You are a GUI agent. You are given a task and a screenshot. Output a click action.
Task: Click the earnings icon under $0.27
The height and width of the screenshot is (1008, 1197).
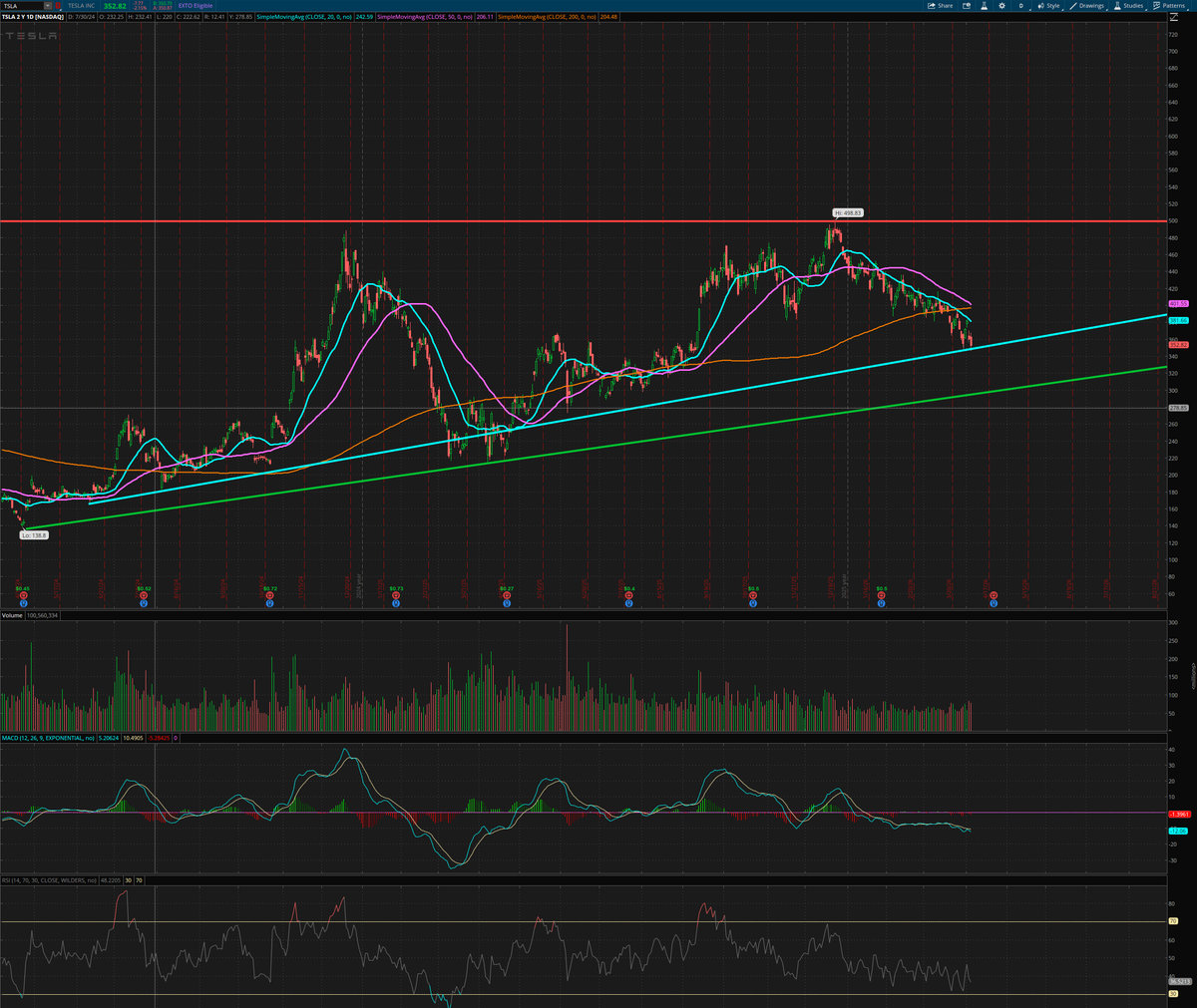507,595
